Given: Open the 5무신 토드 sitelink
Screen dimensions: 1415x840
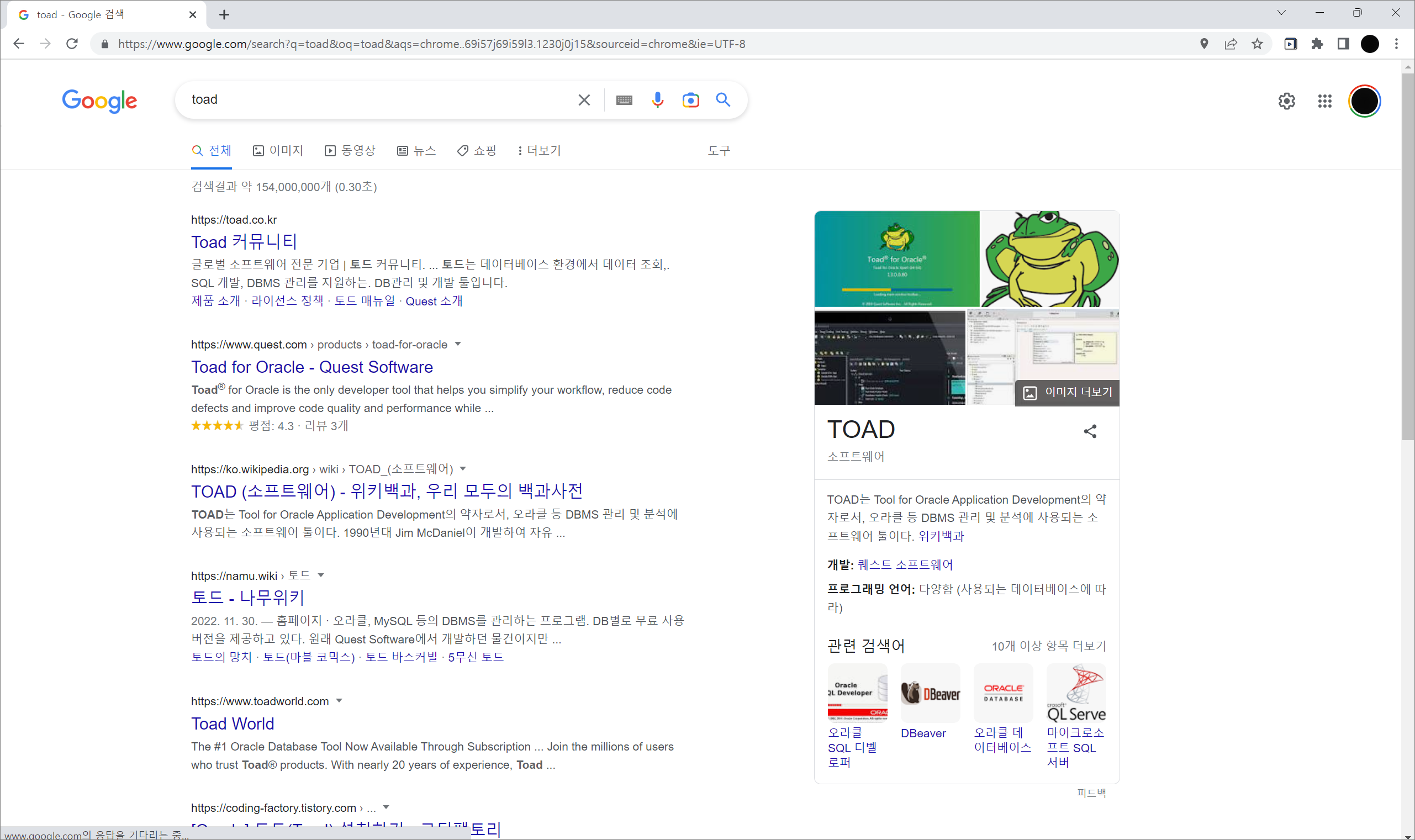Looking at the screenshot, I should [x=476, y=657].
